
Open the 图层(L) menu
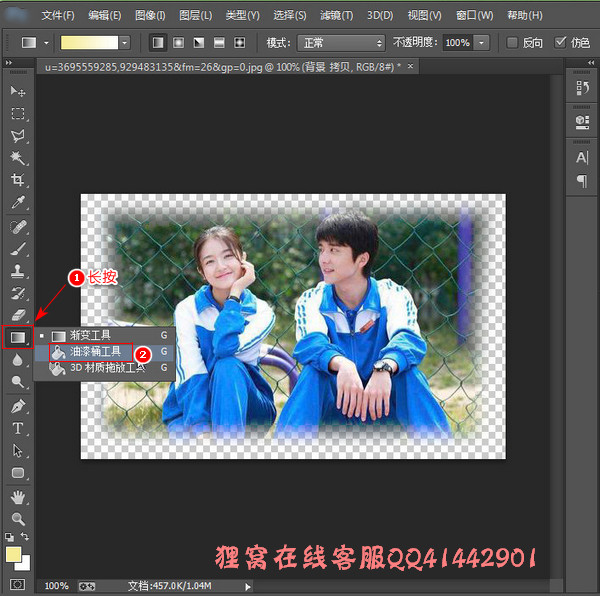tap(196, 15)
